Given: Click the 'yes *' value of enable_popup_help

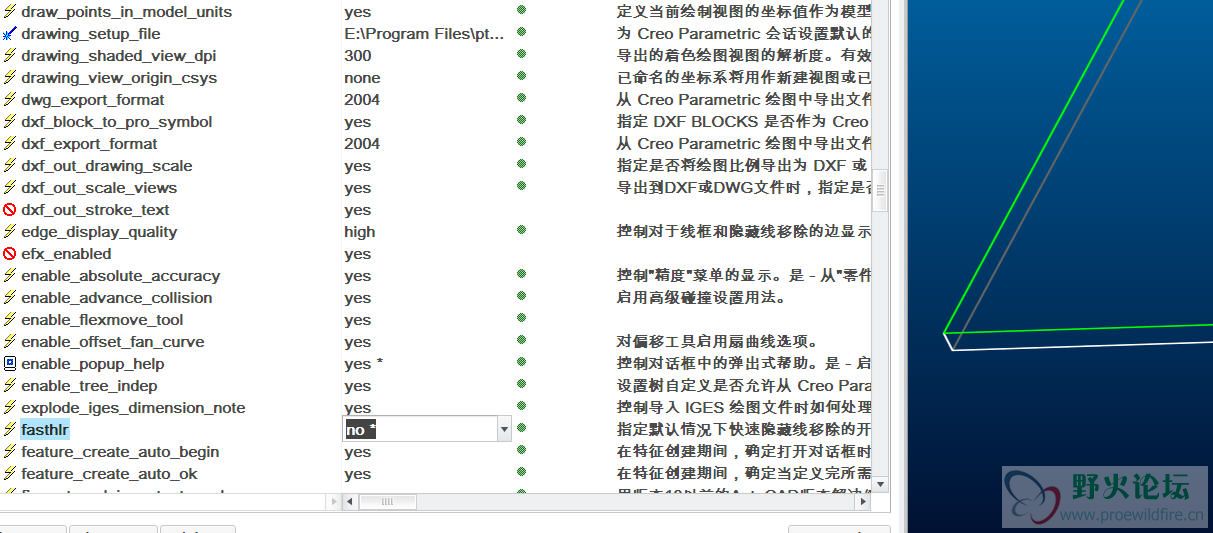Looking at the screenshot, I should point(364,364).
